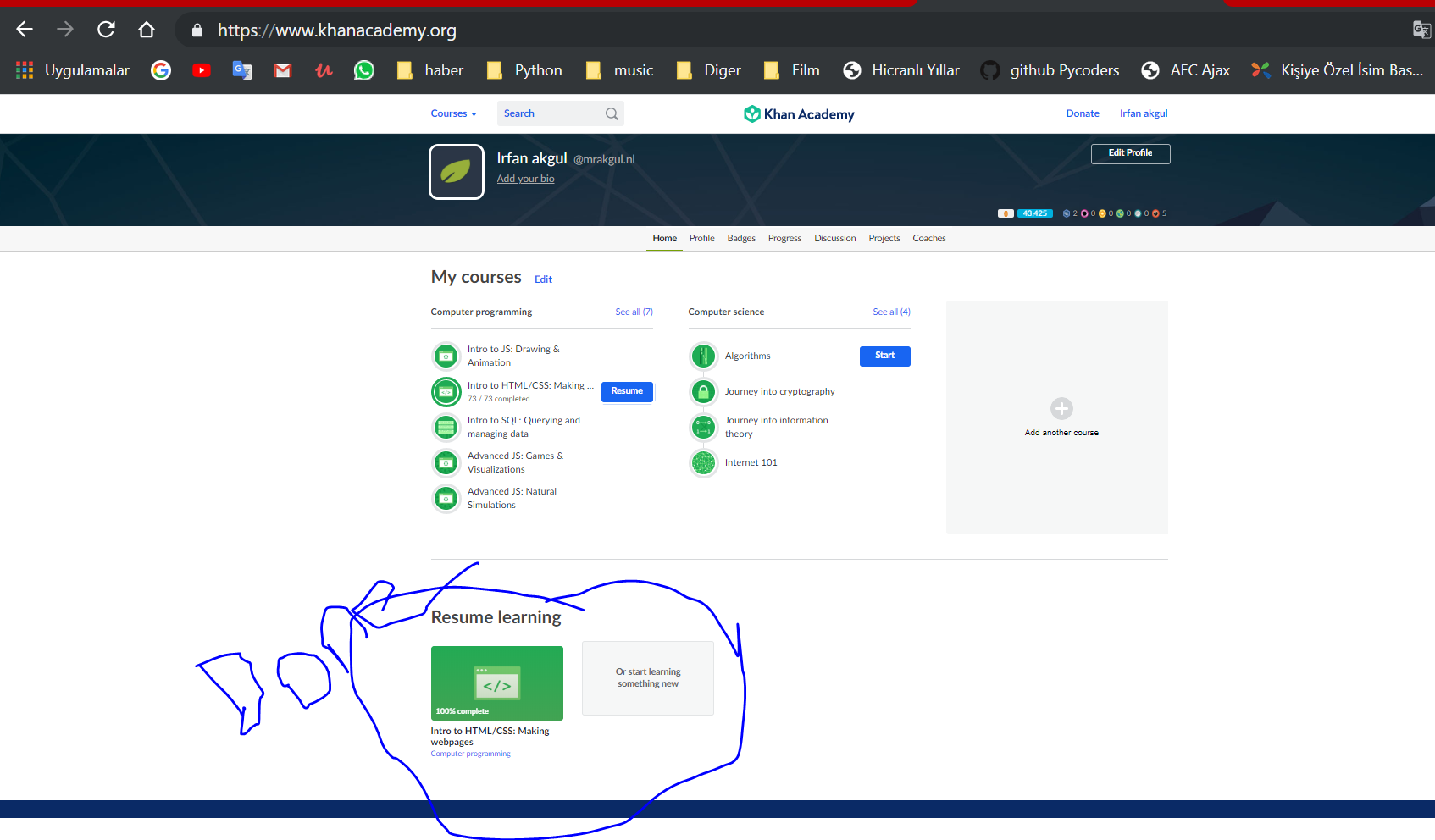
Task: Open the Uygulamalar apps grid icon
Action: click(x=25, y=70)
